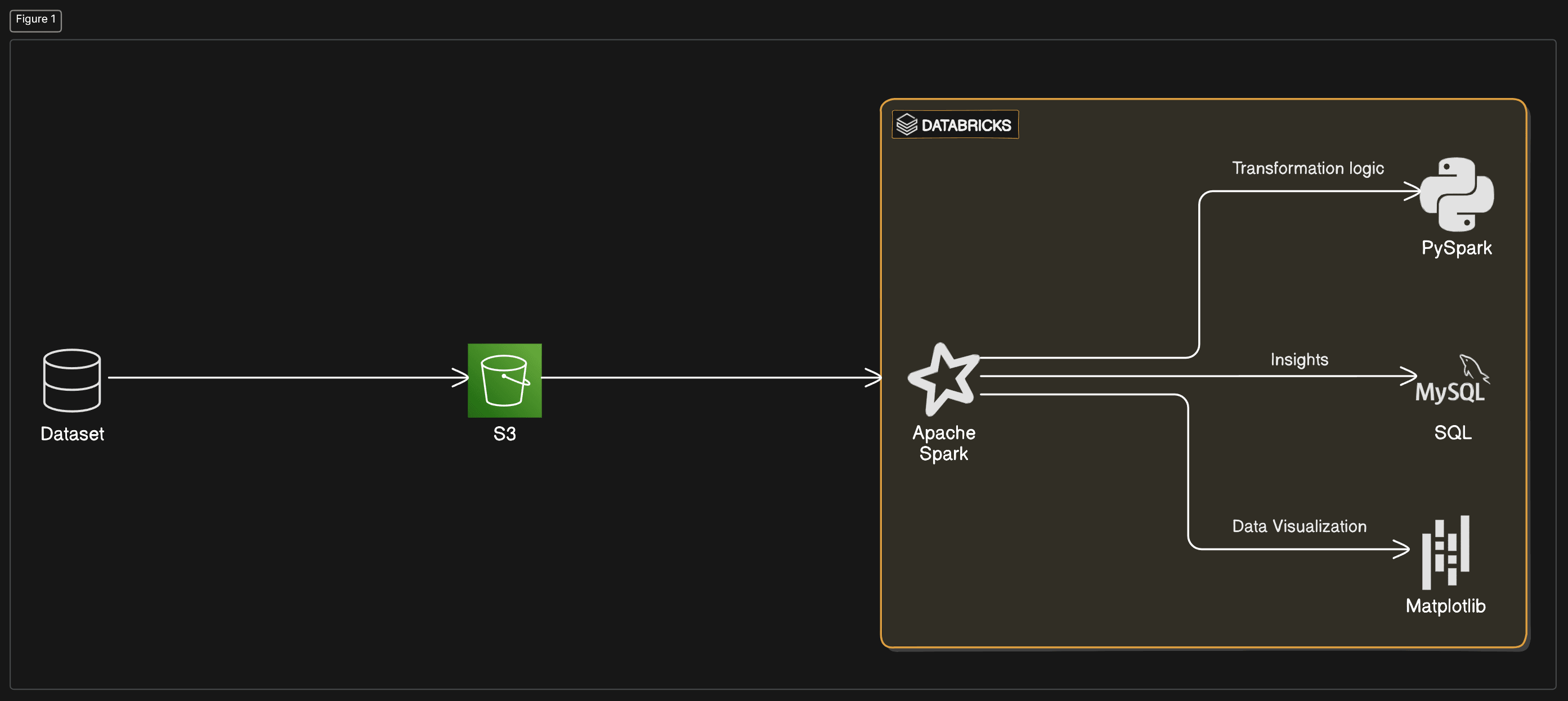Click the arrow from Dataset to S3
Screen dimensions: 1568x701
[x=288, y=378]
